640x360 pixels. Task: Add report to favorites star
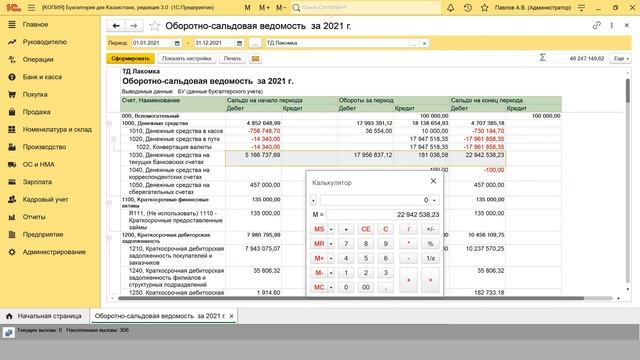[x=154, y=26]
